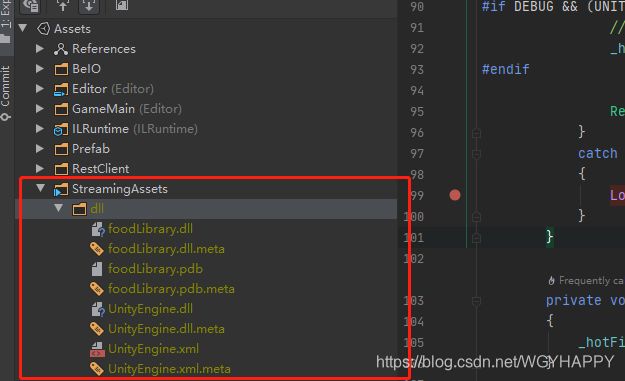Collapse the dll folder
625x381 pixels.
tap(59, 208)
